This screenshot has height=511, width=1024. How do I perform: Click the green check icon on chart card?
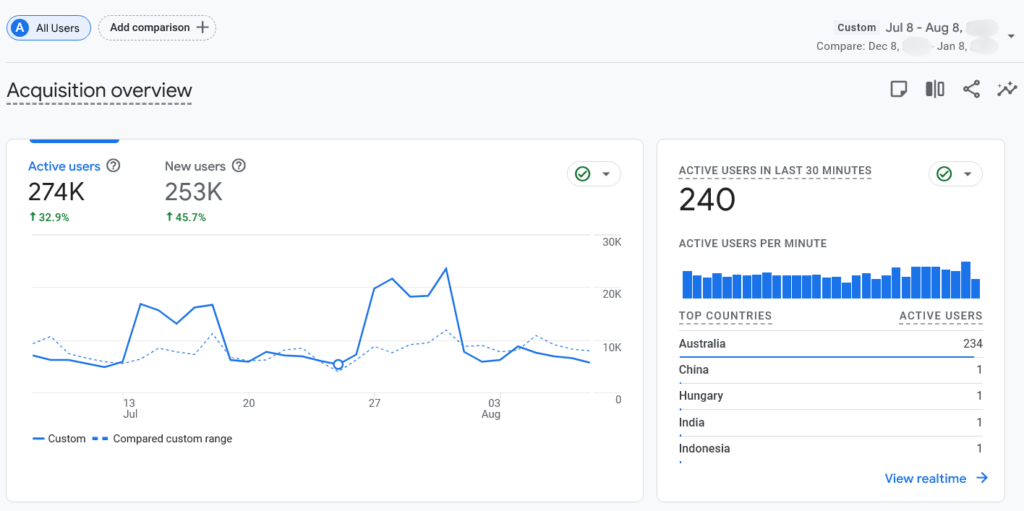pos(583,174)
